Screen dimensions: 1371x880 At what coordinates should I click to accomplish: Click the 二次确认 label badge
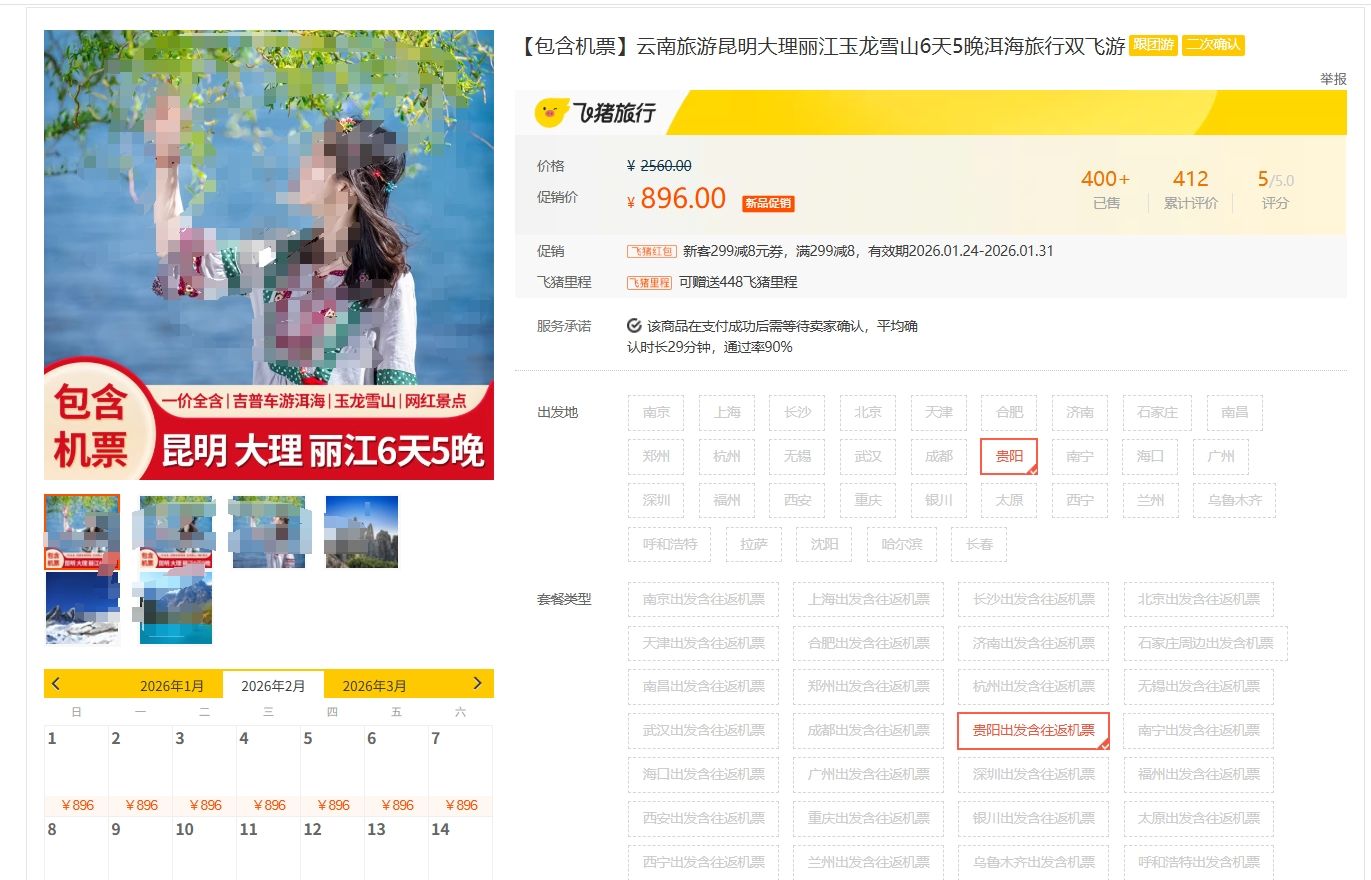[1213, 46]
